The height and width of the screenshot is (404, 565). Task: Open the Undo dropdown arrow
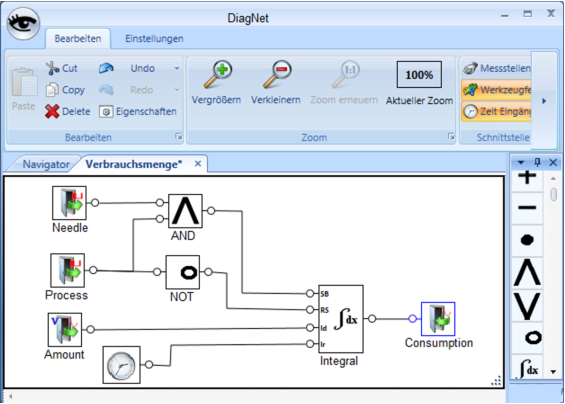[x=177, y=68]
